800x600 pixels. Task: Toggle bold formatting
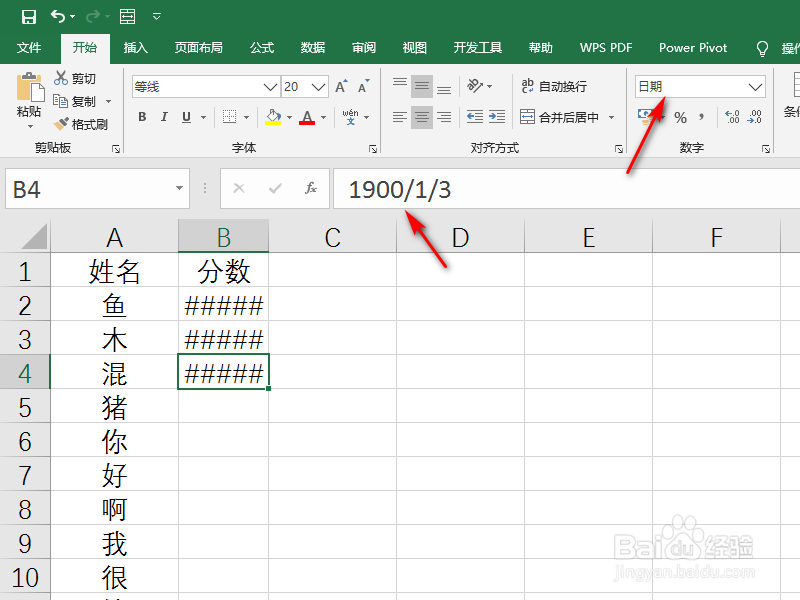tap(142, 117)
